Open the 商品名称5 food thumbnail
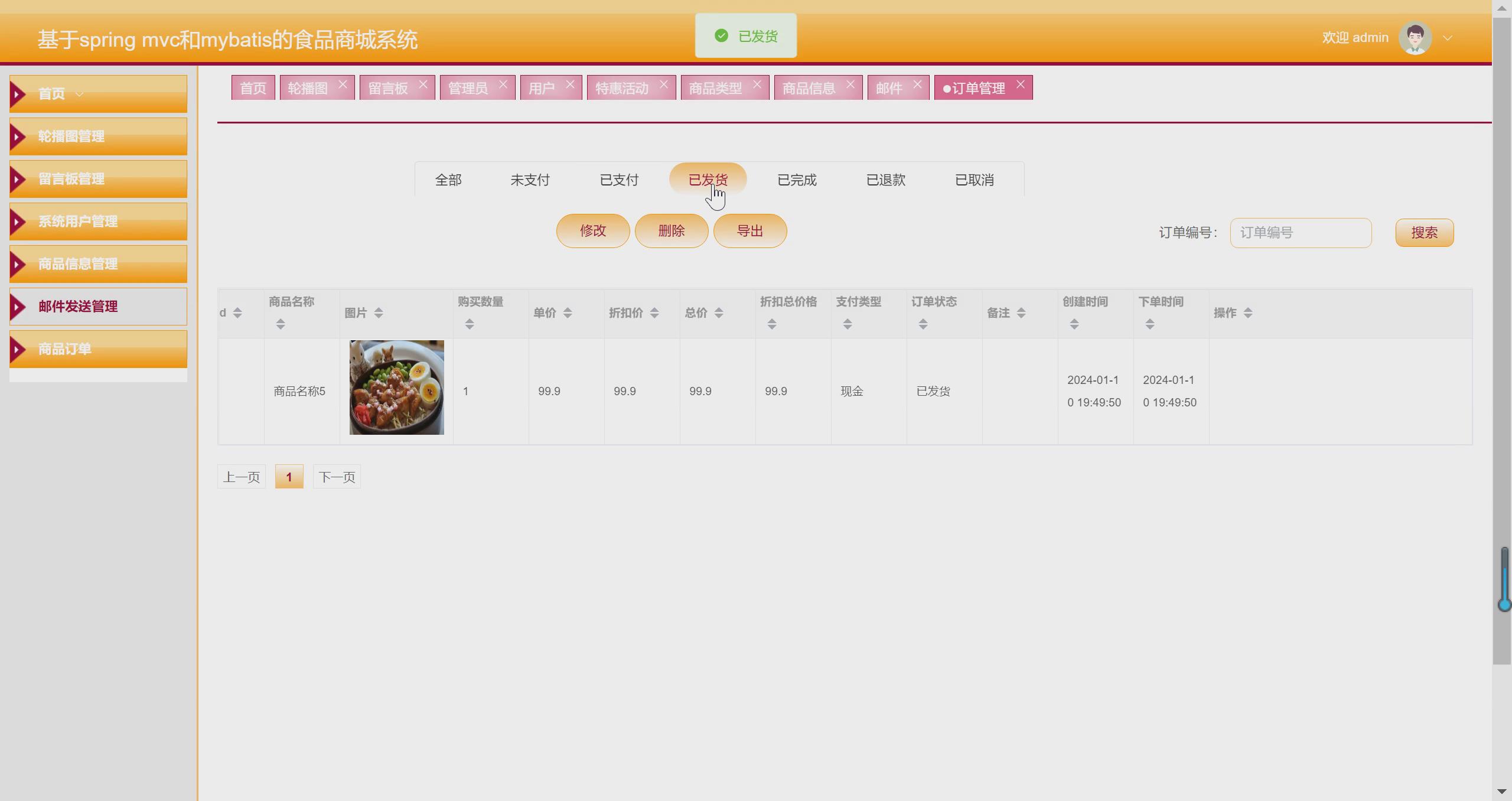This screenshot has height=801, width=1512. click(x=396, y=388)
